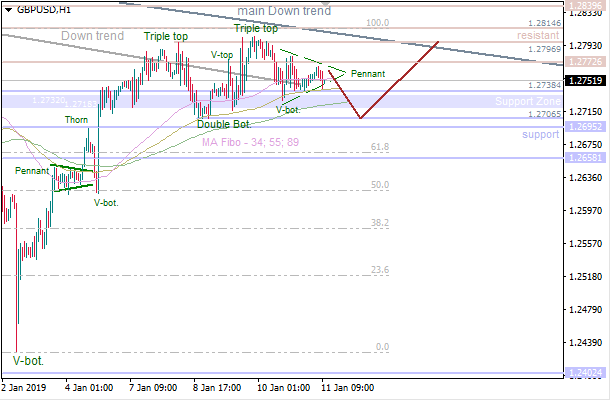610x400 pixels.
Task: Click the 1.26952 support price tag
Action: [x=586, y=127]
